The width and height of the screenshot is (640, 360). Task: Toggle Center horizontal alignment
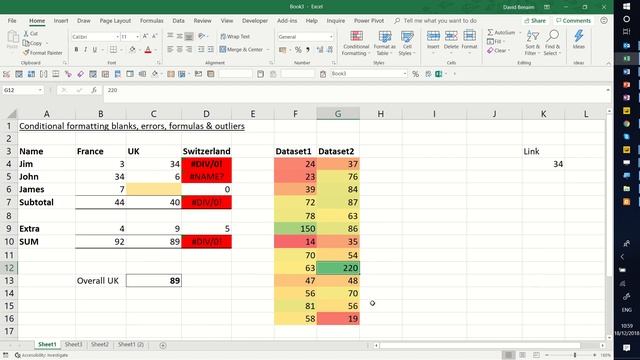pyautogui.click(x=180, y=49)
